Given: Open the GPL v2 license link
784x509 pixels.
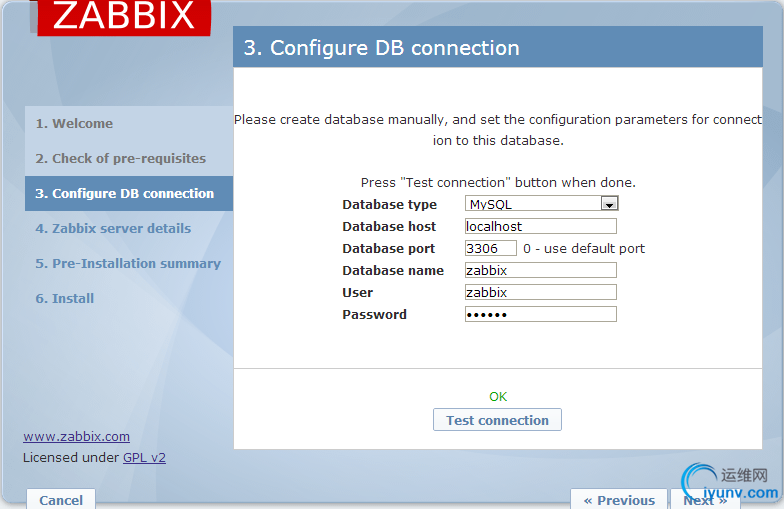Looking at the screenshot, I should coord(144,458).
